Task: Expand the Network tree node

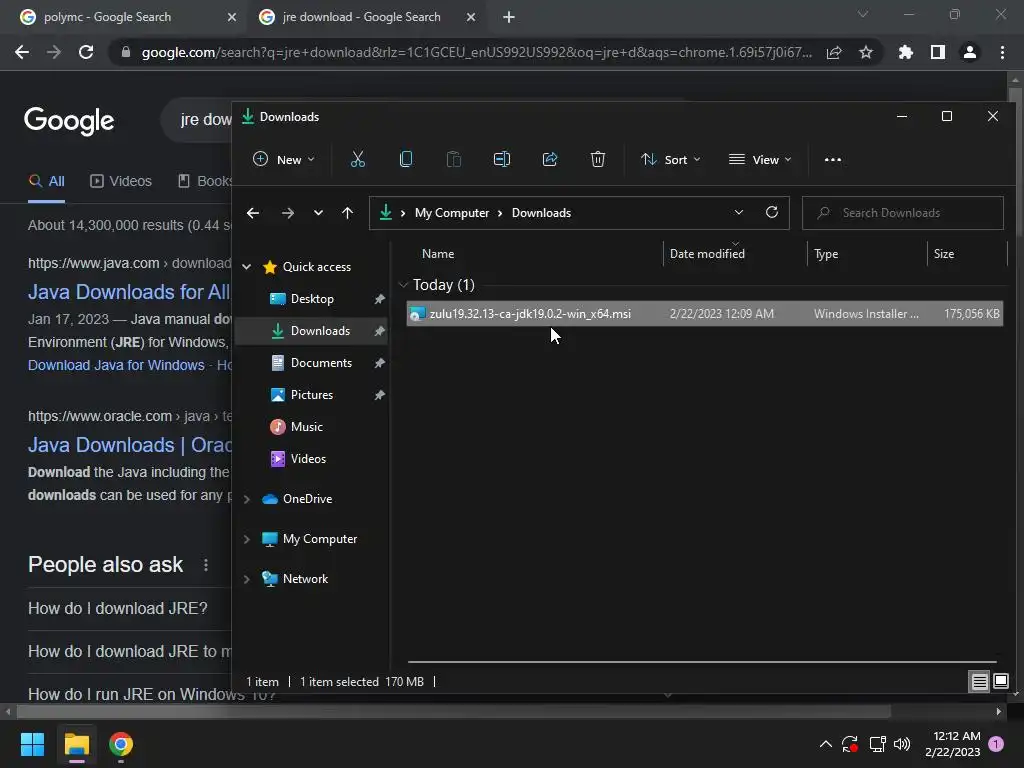Action: coord(246,579)
